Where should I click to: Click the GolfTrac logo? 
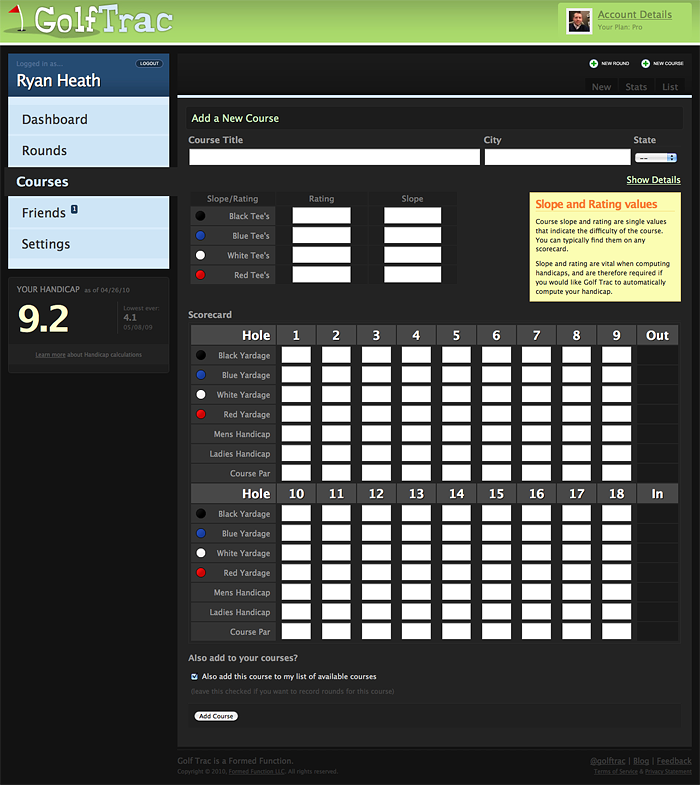pyautogui.click(x=89, y=21)
